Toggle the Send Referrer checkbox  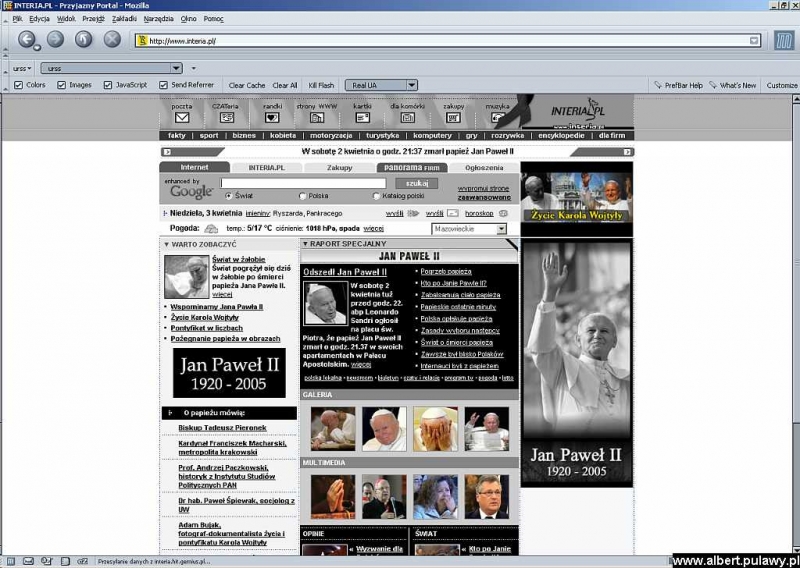[163, 85]
